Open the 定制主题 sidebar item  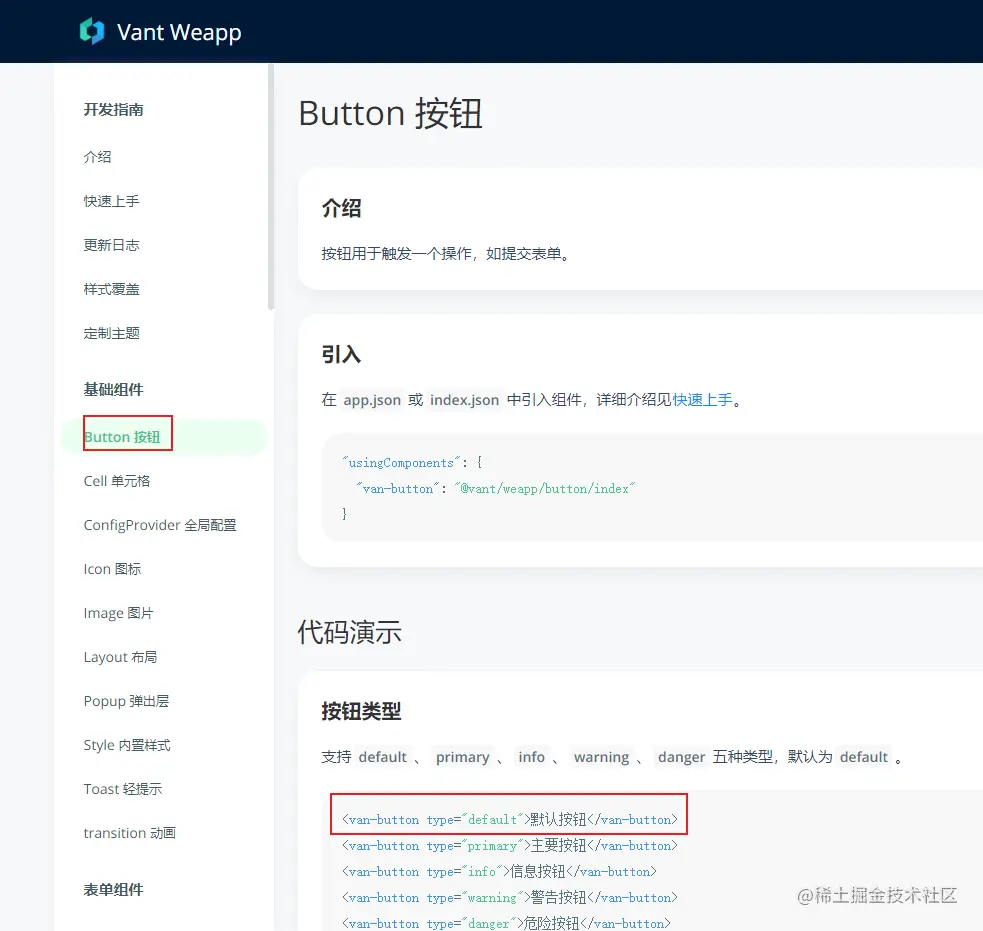pos(112,333)
